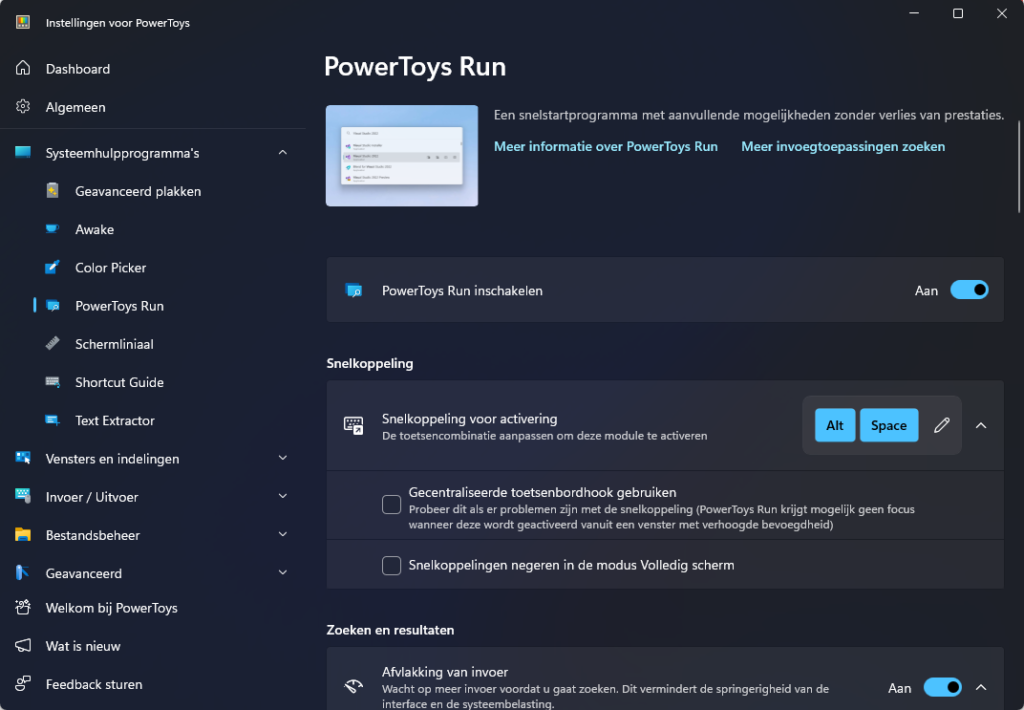Click the Color Picker eyedropper icon
Image resolution: width=1024 pixels, height=710 pixels.
[x=52, y=267]
